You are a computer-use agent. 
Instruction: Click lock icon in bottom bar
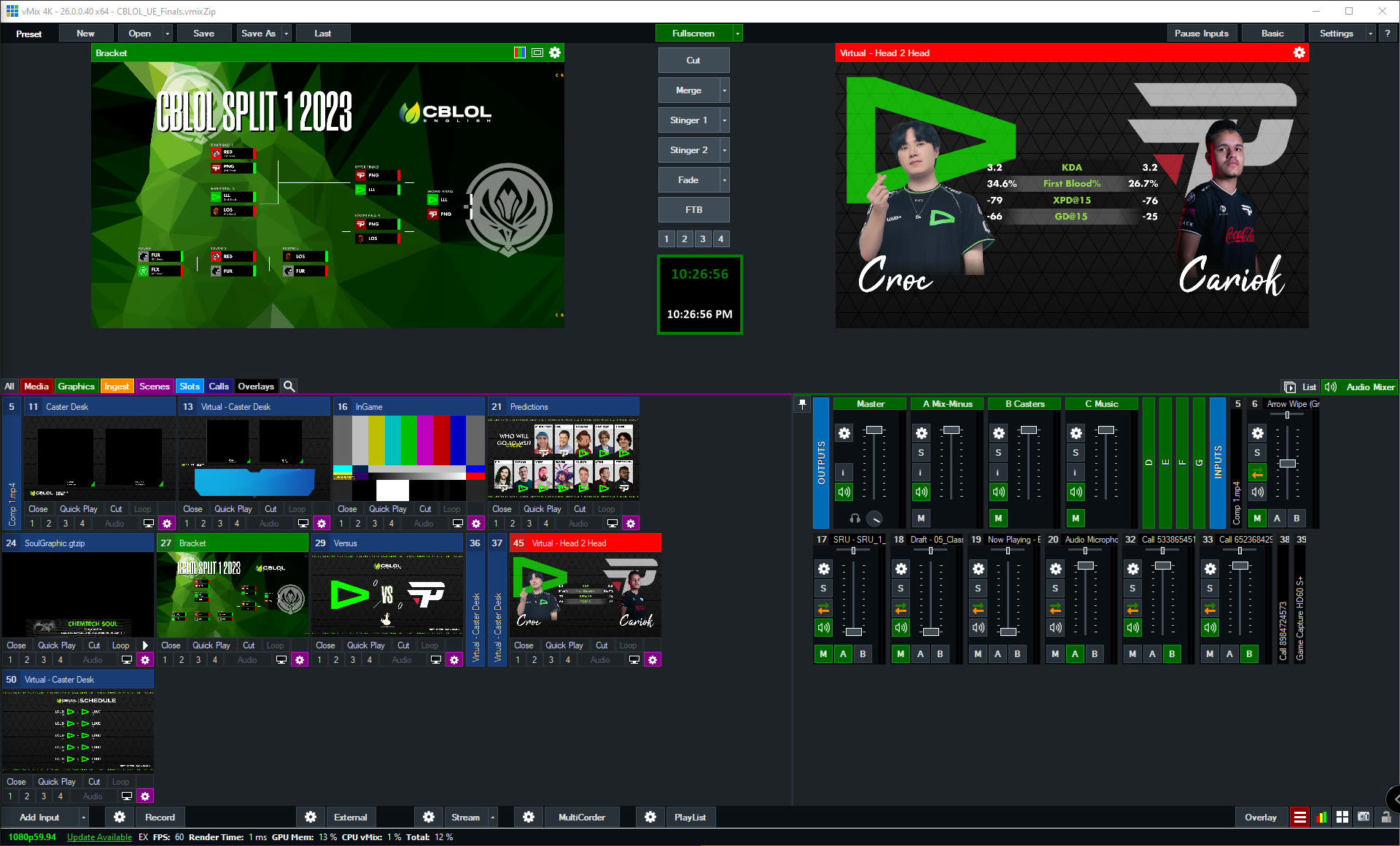[x=1386, y=817]
